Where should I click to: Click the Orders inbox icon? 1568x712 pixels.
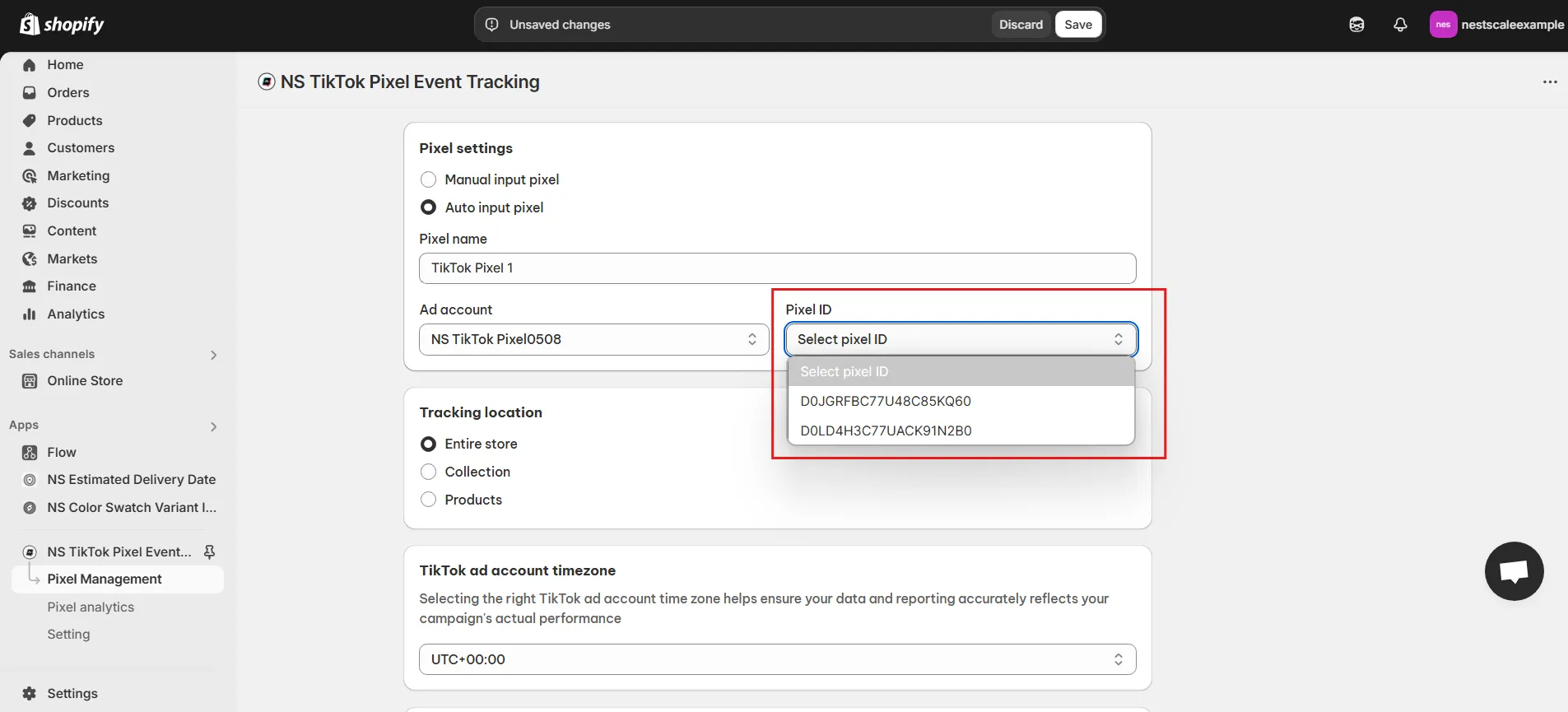(30, 93)
